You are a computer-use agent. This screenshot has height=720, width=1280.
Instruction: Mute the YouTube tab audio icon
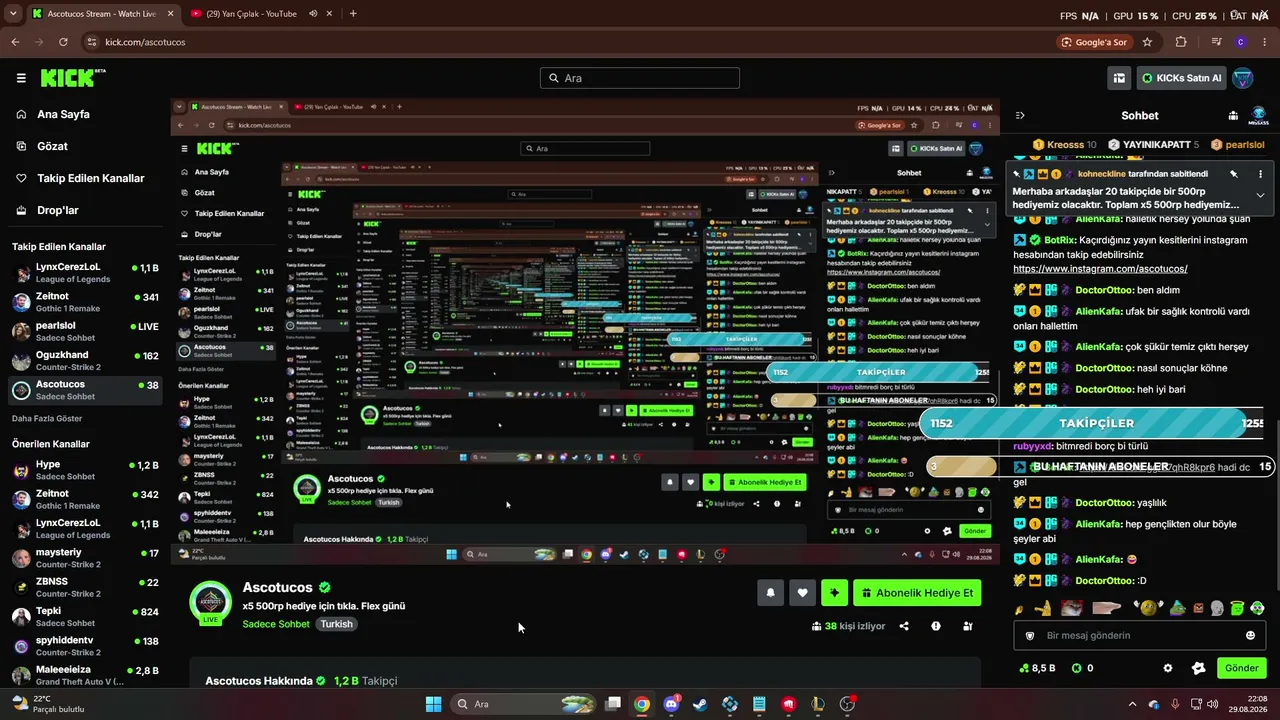tap(313, 14)
